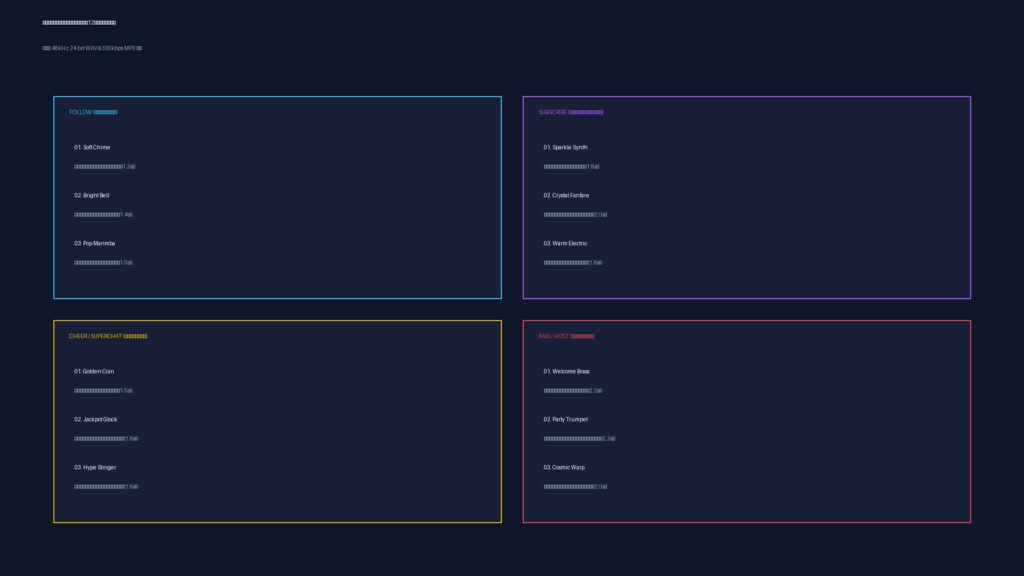Viewport: 1024px width, 576px height.
Task: Select the "03. Pop Marimba" sound title
Action: pos(95,244)
